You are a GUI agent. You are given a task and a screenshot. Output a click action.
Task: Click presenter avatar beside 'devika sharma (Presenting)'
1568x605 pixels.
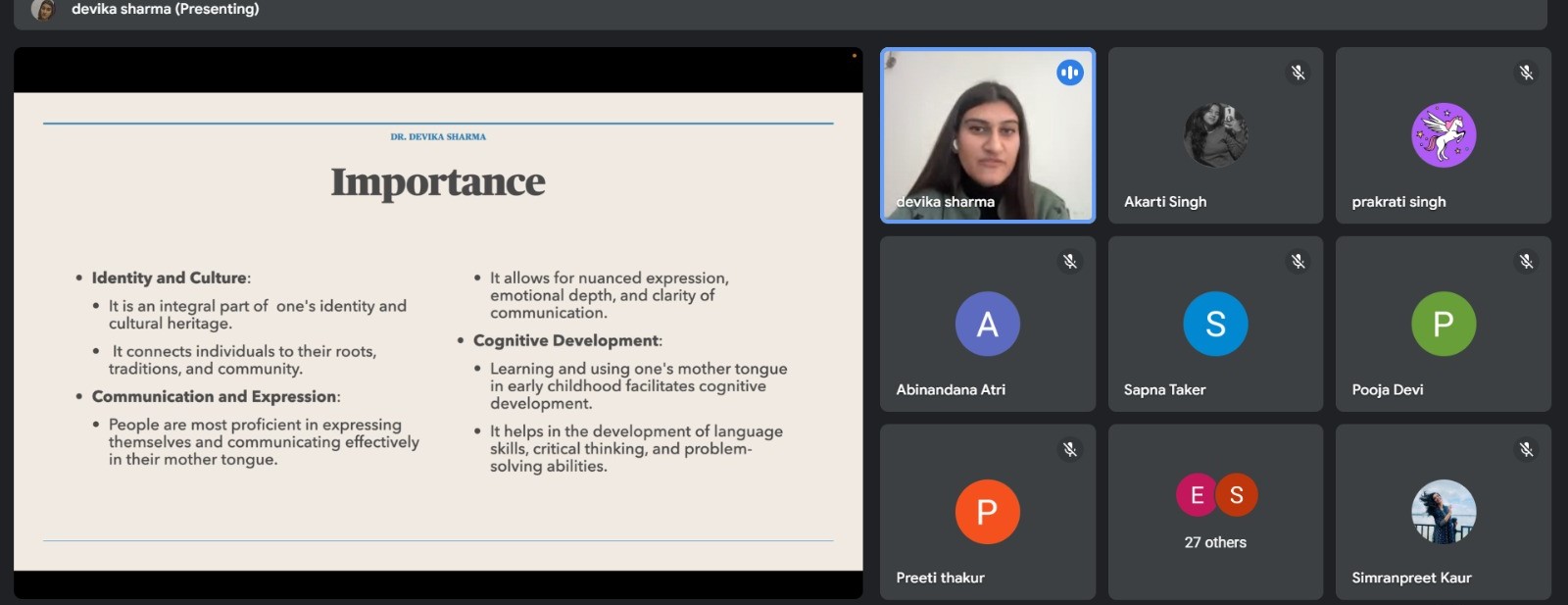[43, 10]
